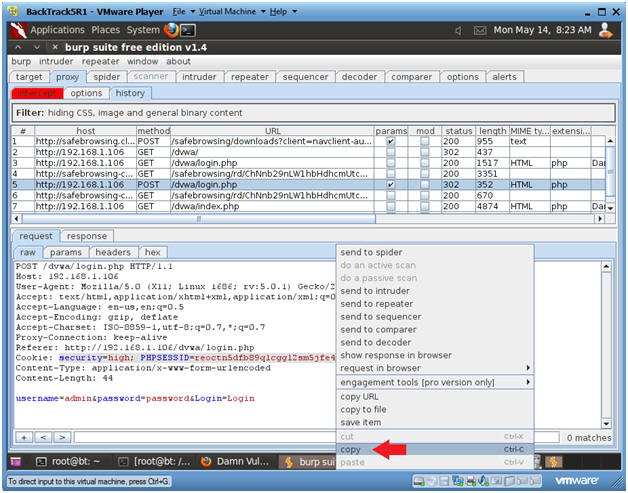628x493 pixels.
Task: Click 'copy URL' in the context menu
Action: [435, 397]
